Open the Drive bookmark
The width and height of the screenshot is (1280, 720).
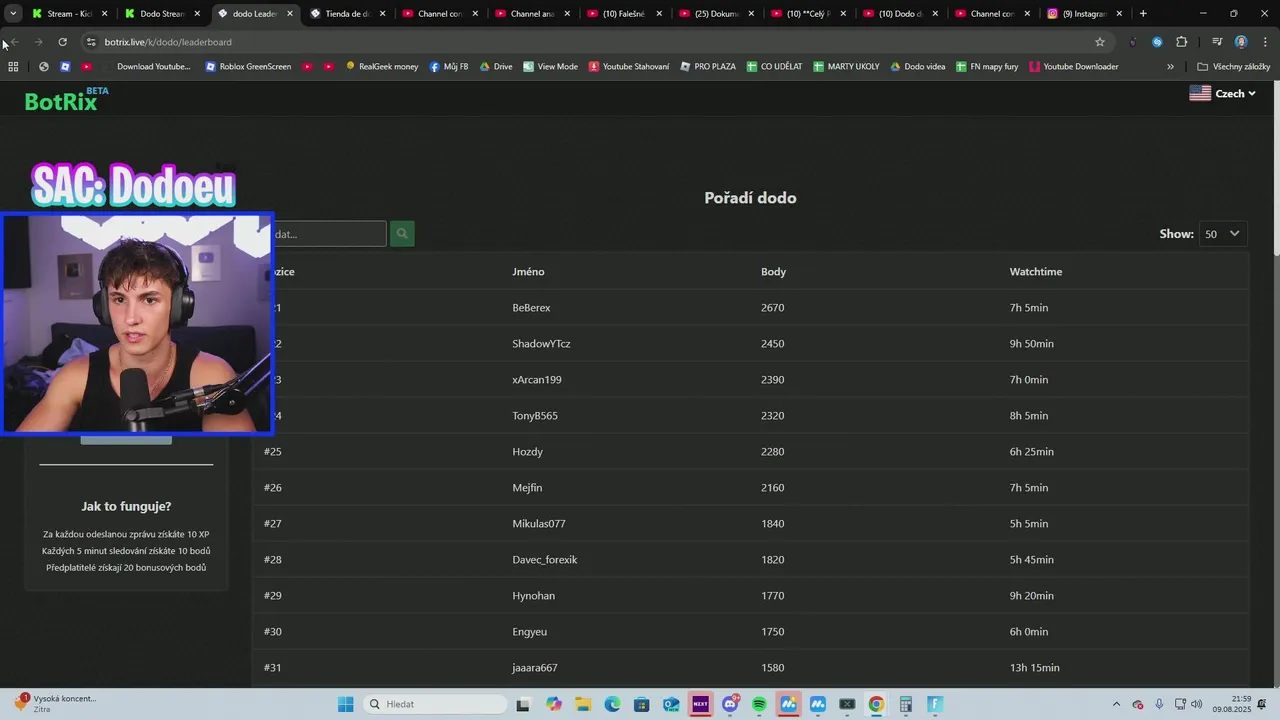[496, 67]
